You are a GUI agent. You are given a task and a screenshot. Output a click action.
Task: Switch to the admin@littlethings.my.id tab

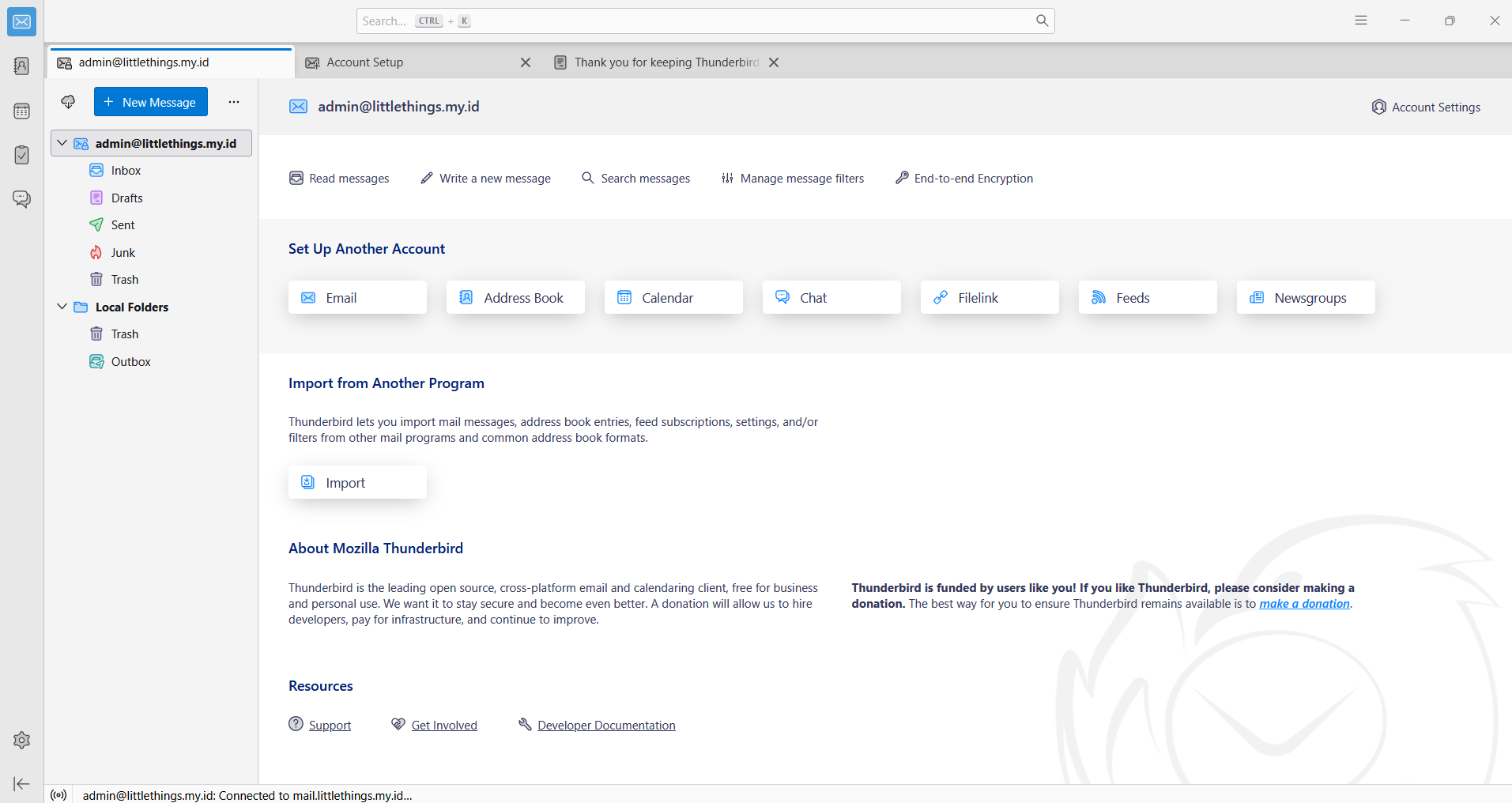(171, 62)
